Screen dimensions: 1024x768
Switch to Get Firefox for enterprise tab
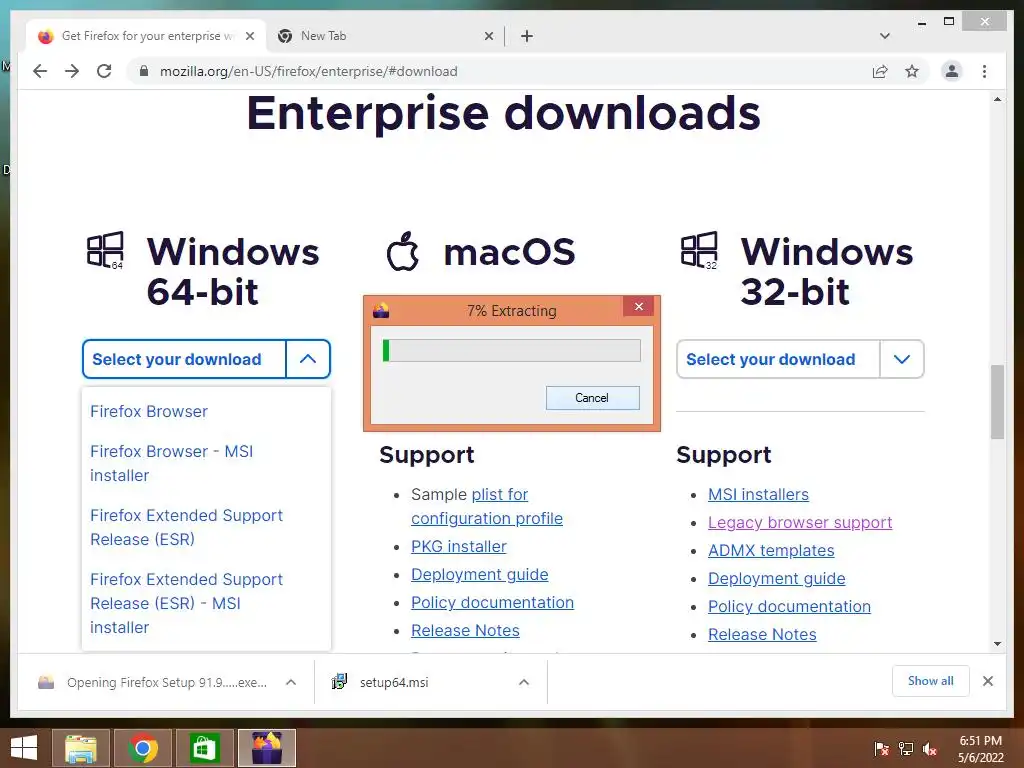146,36
